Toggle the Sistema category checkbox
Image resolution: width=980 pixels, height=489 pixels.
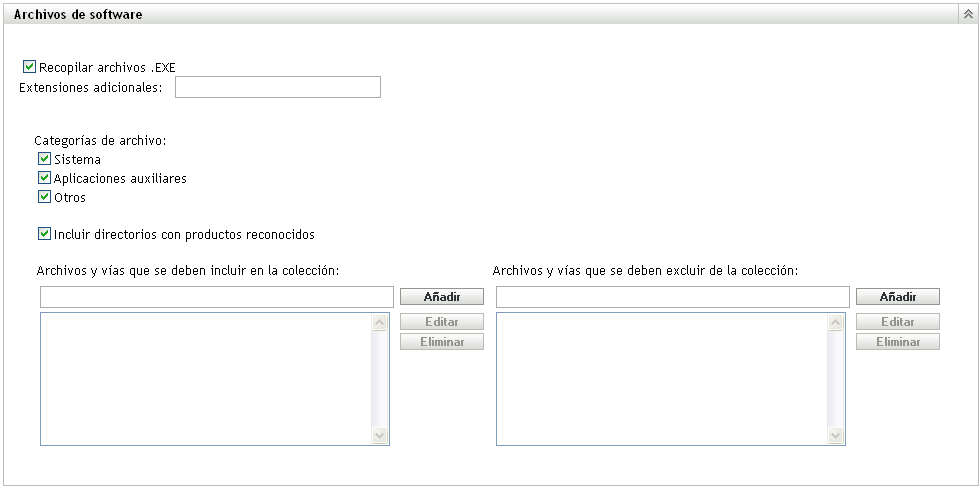[44, 159]
